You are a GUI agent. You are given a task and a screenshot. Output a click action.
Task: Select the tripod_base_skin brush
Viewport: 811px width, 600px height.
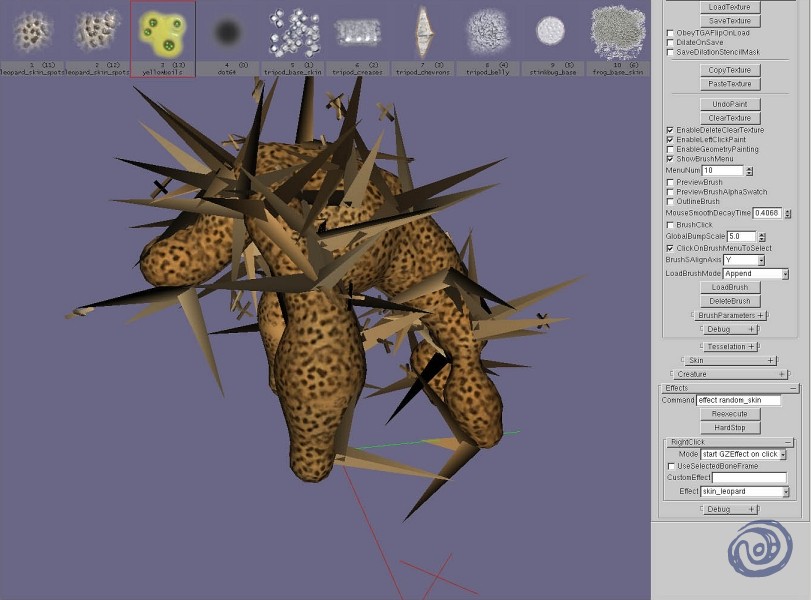(293, 38)
